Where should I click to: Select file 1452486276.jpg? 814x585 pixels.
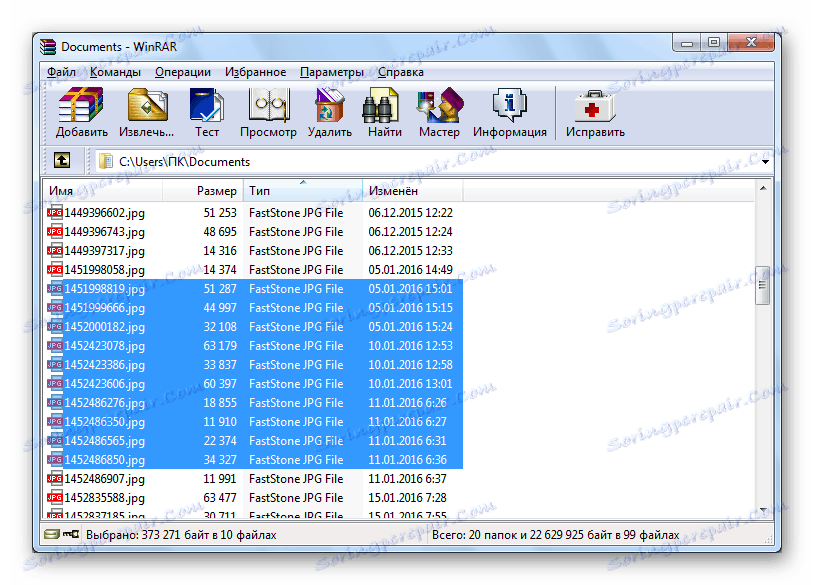104,403
